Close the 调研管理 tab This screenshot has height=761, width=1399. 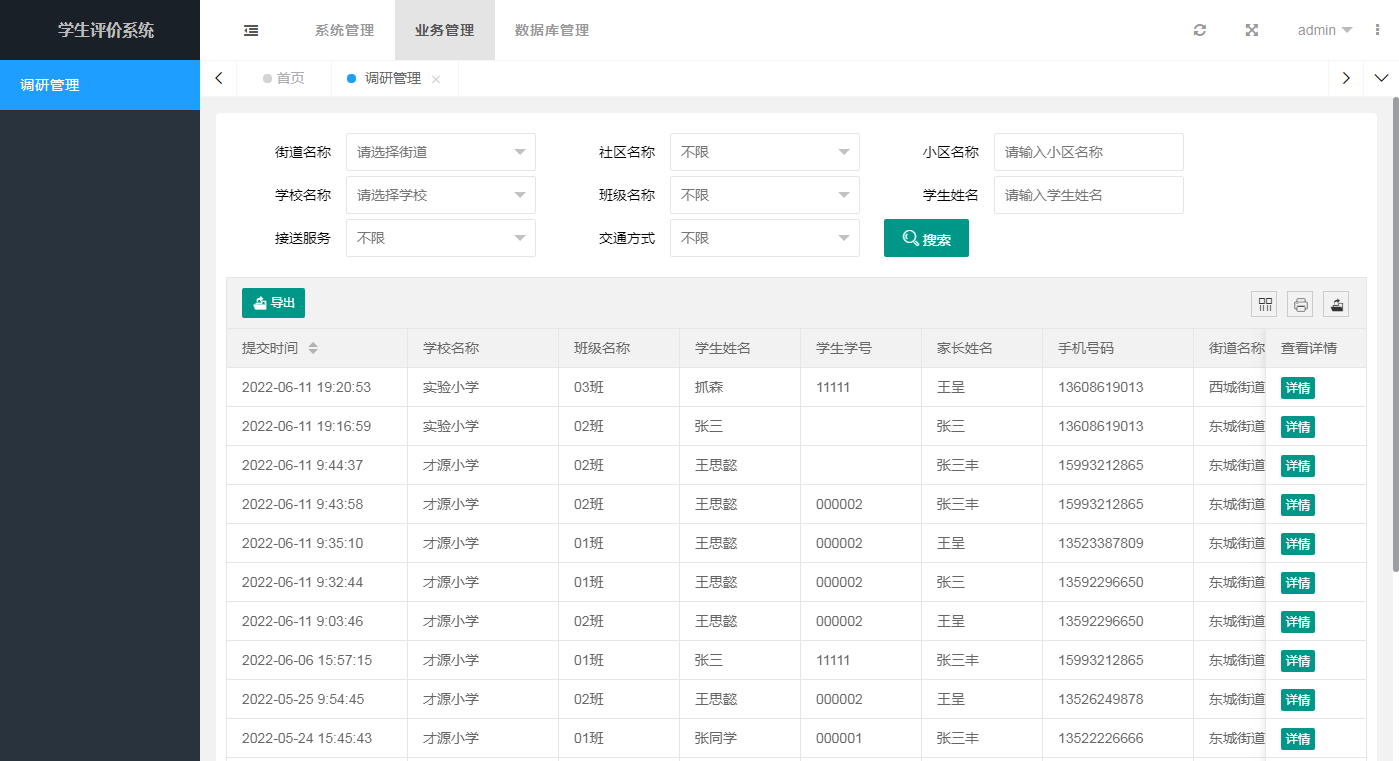coord(436,79)
